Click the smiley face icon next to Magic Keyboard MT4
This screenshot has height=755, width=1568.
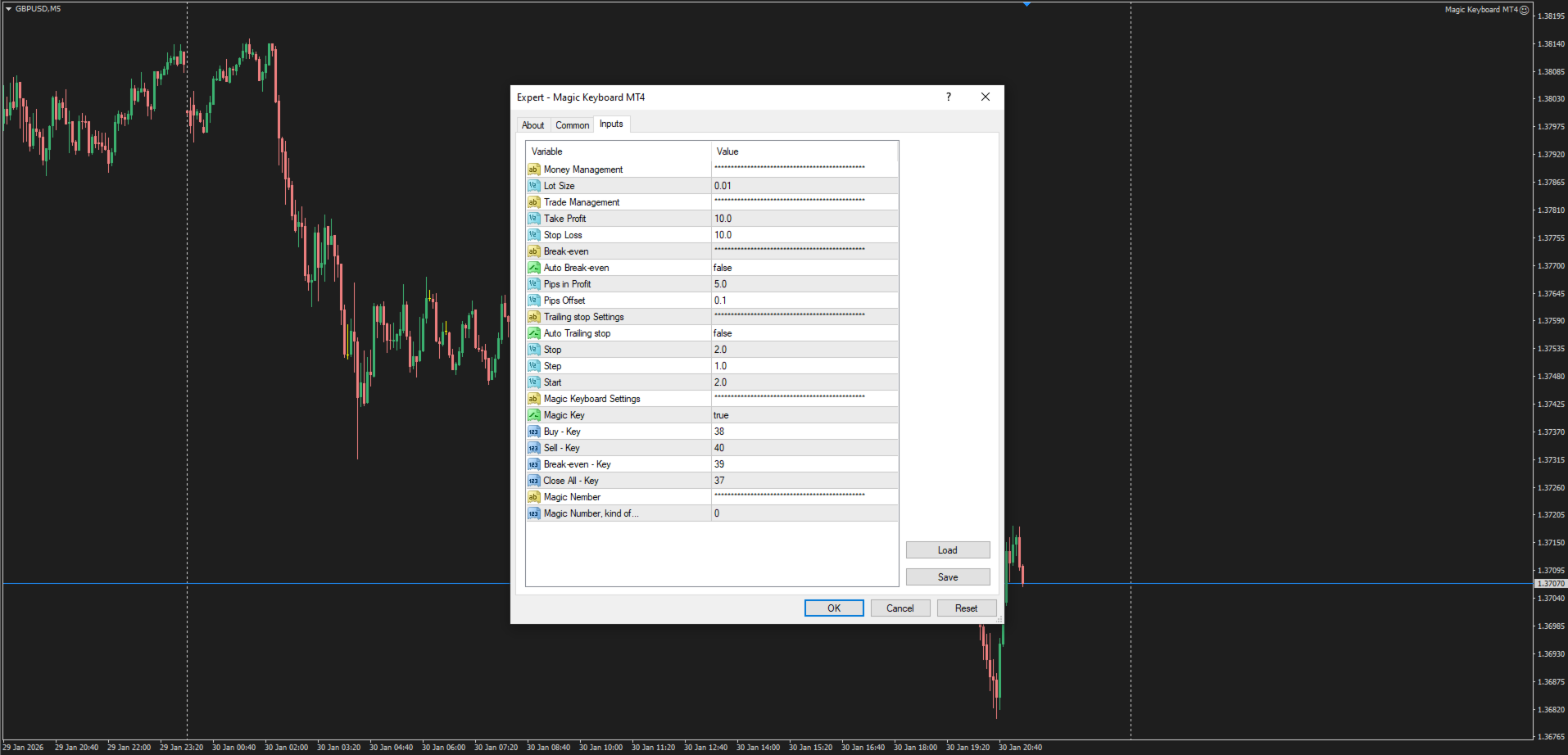[x=1525, y=10]
